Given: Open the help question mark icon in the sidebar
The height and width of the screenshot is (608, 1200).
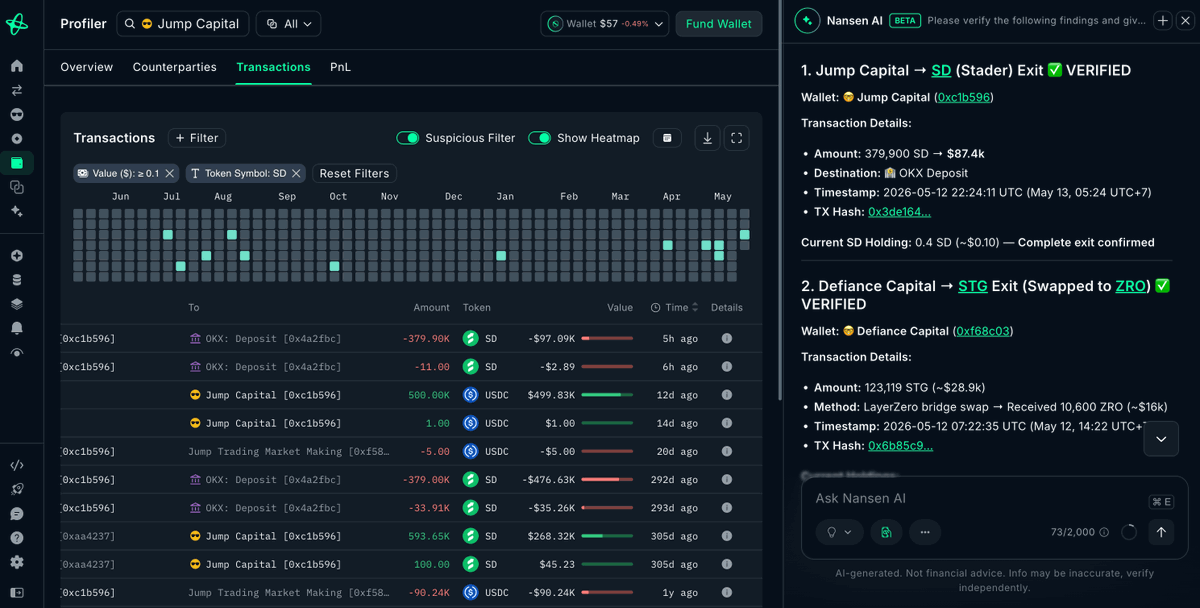Looking at the screenshot, I should point(17,538).
